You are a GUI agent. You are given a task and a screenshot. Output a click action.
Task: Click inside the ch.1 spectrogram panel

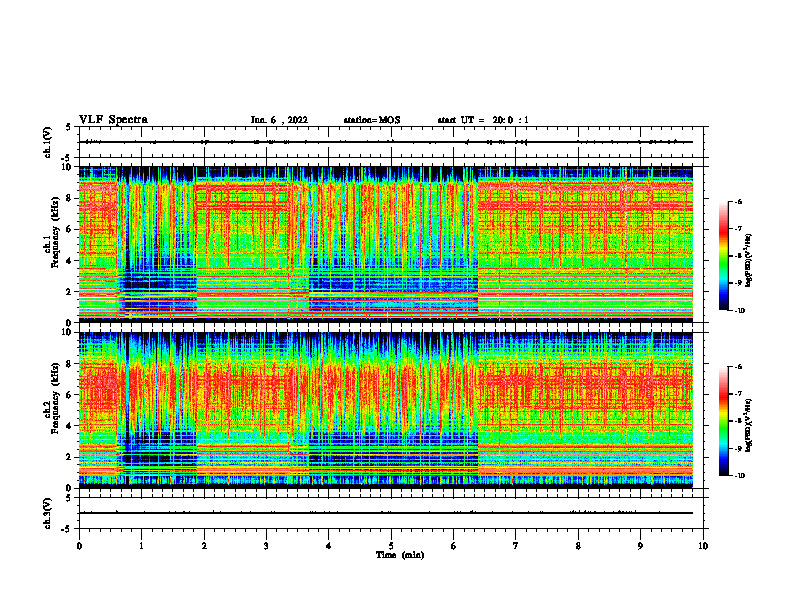coord(386,244)
